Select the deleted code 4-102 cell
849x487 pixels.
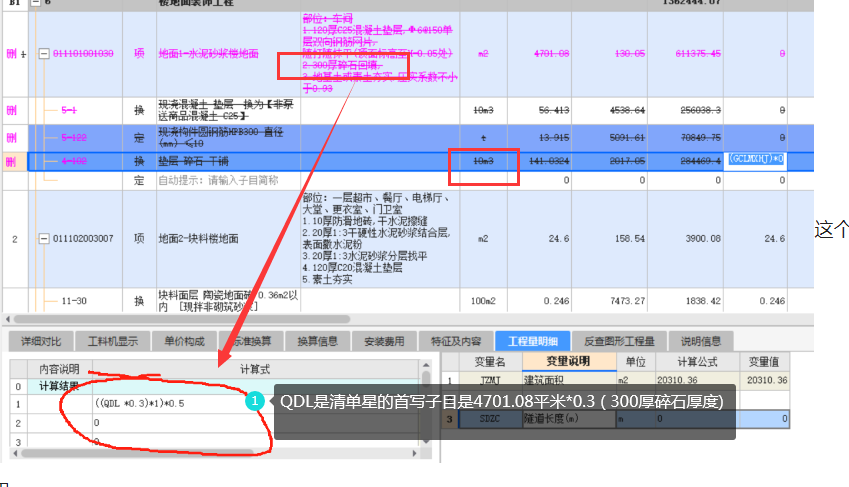click(x=75, y=161)
